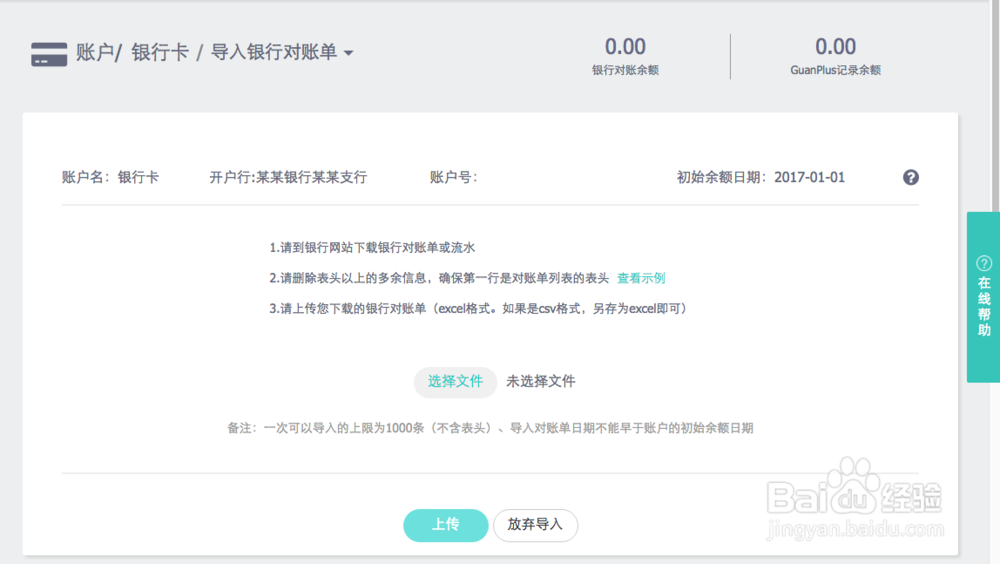The image size is (1000, 564).
Task: Open 银行卡 in the breadcrumb path
Action: click(x=160, y=53)
